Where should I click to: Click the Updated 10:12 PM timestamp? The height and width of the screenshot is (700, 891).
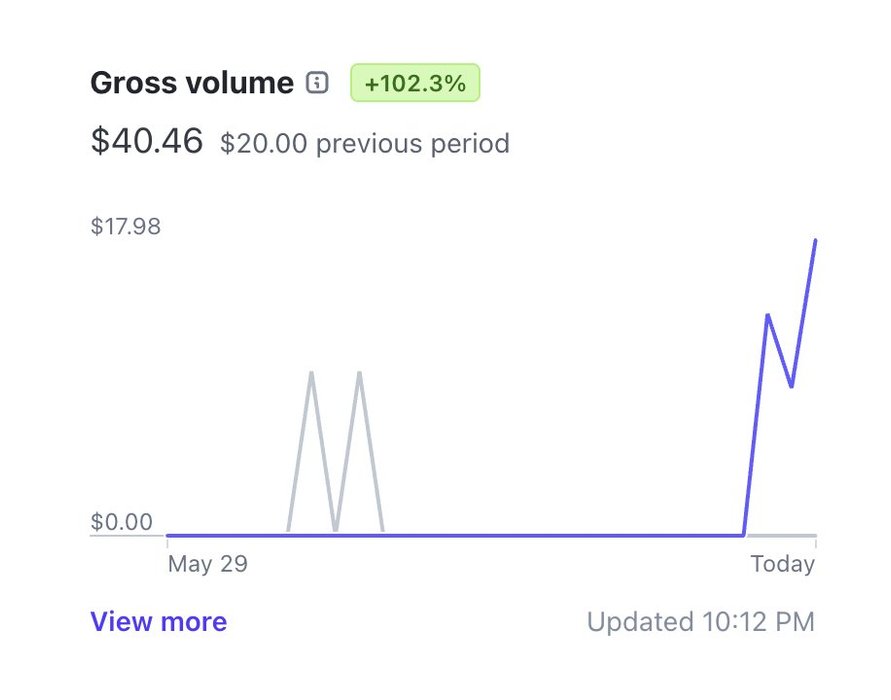701,622
